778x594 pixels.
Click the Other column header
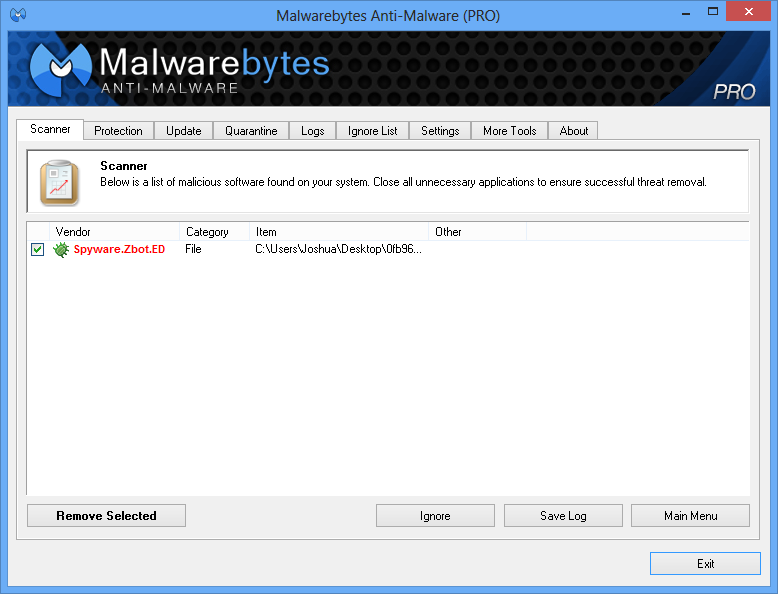[x=476, y=232]
